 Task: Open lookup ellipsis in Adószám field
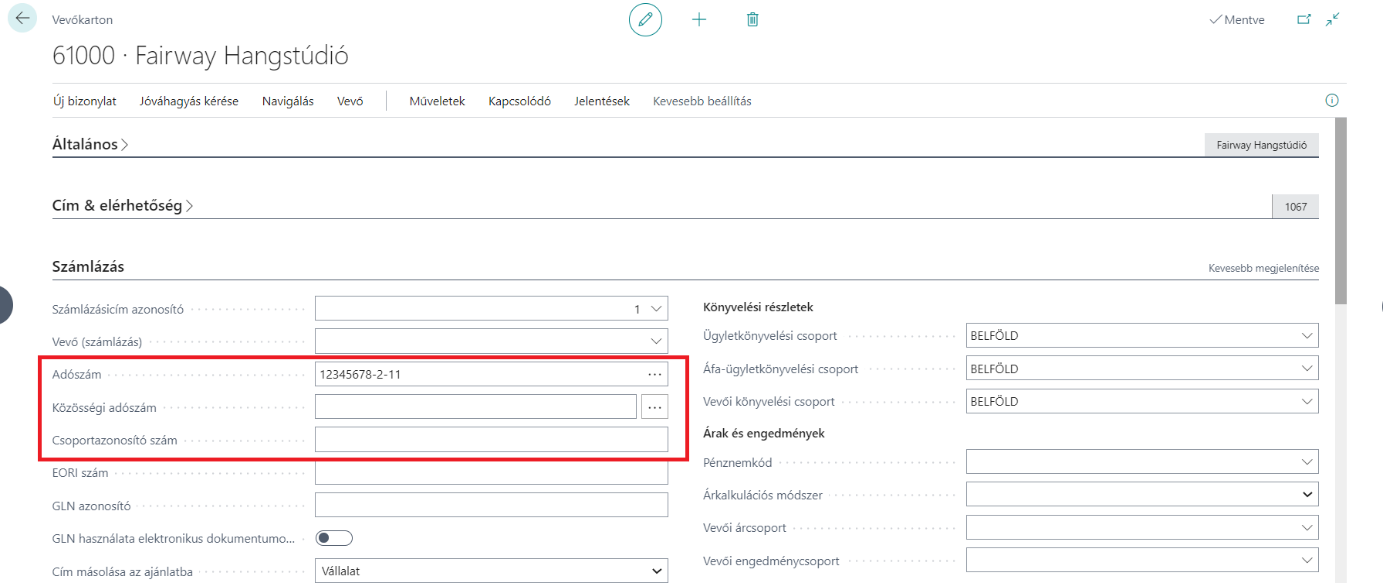pos(655,374)
